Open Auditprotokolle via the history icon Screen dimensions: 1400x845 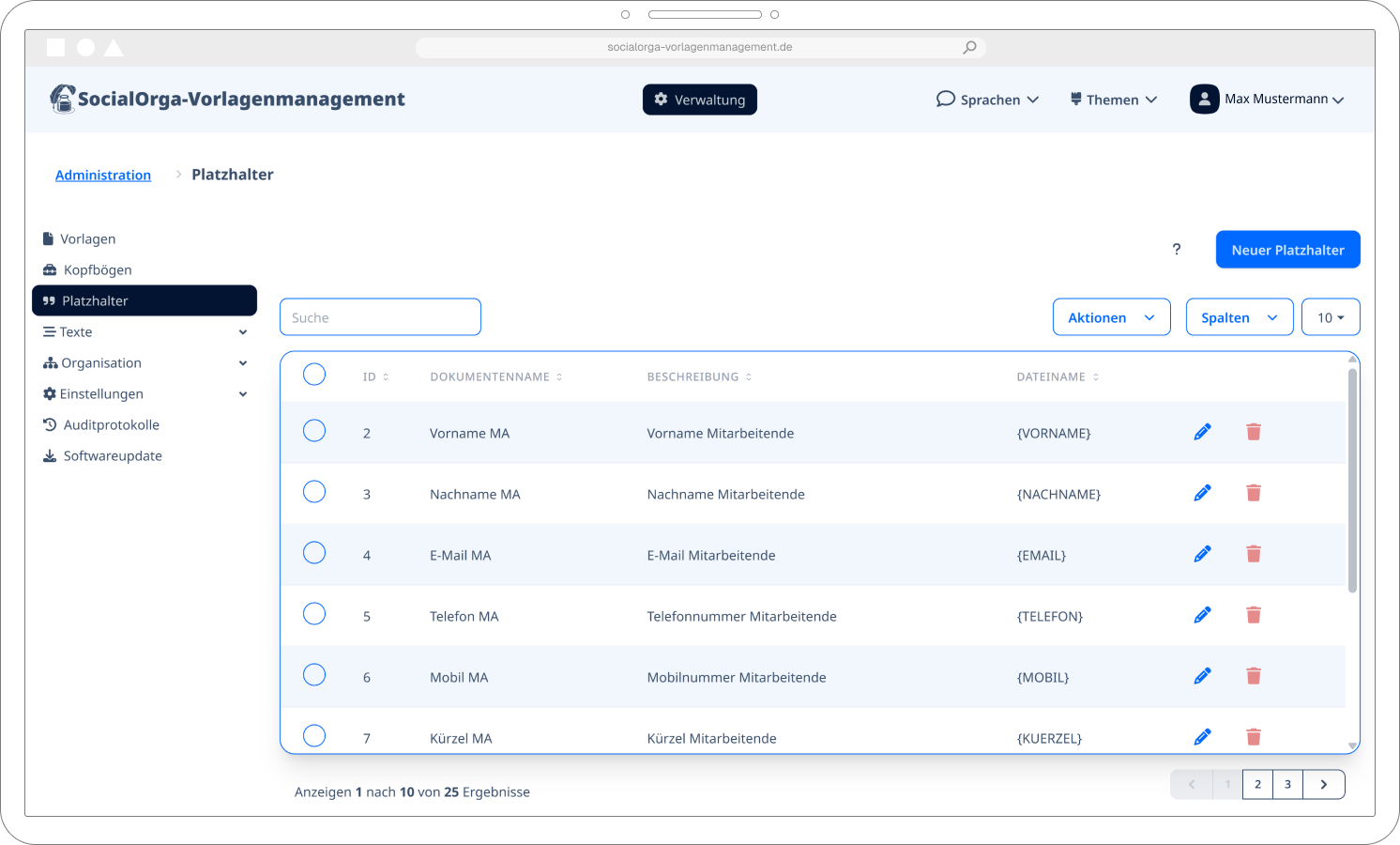pos(49,424)
